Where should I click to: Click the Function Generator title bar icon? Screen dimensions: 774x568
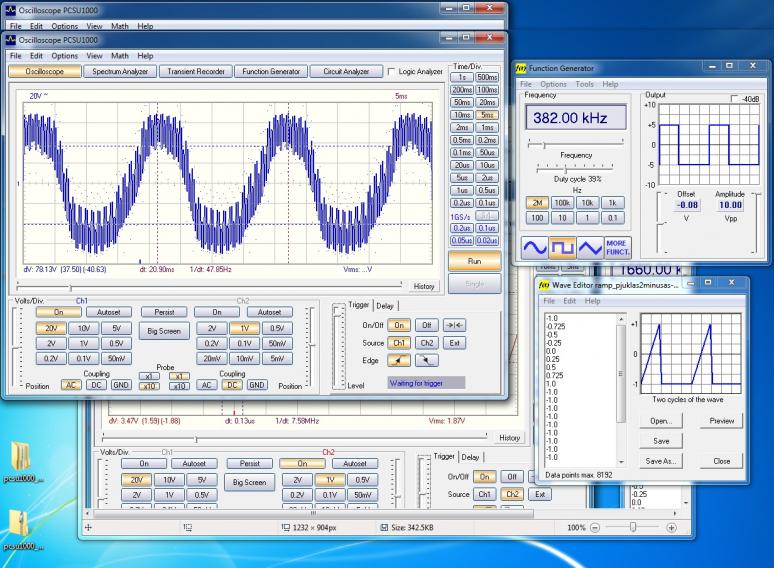coord(521,68)
